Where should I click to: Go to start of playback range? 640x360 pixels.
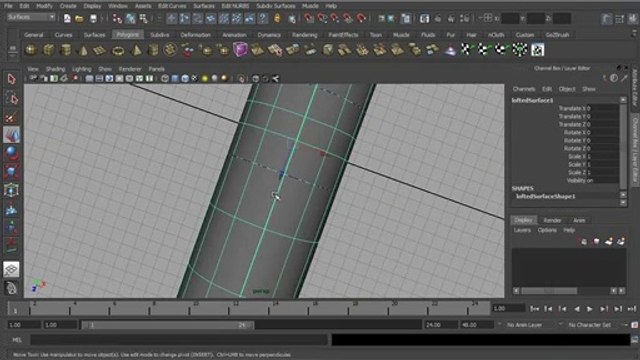[534, 309]
